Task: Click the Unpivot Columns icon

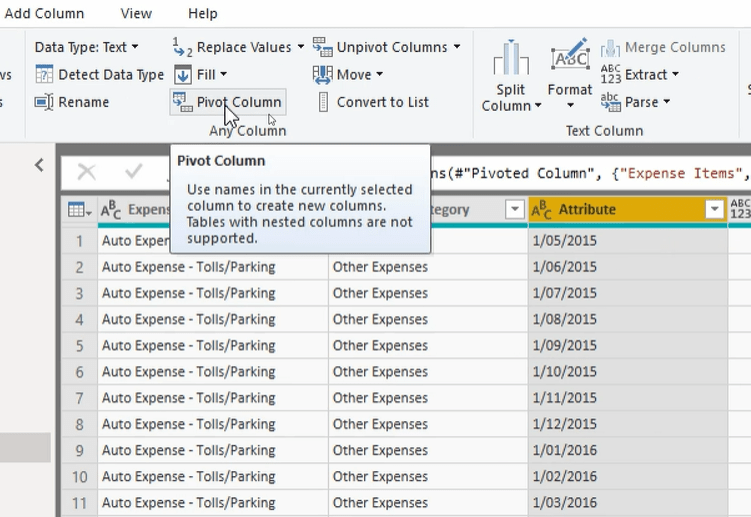Action: click(322, 47)
